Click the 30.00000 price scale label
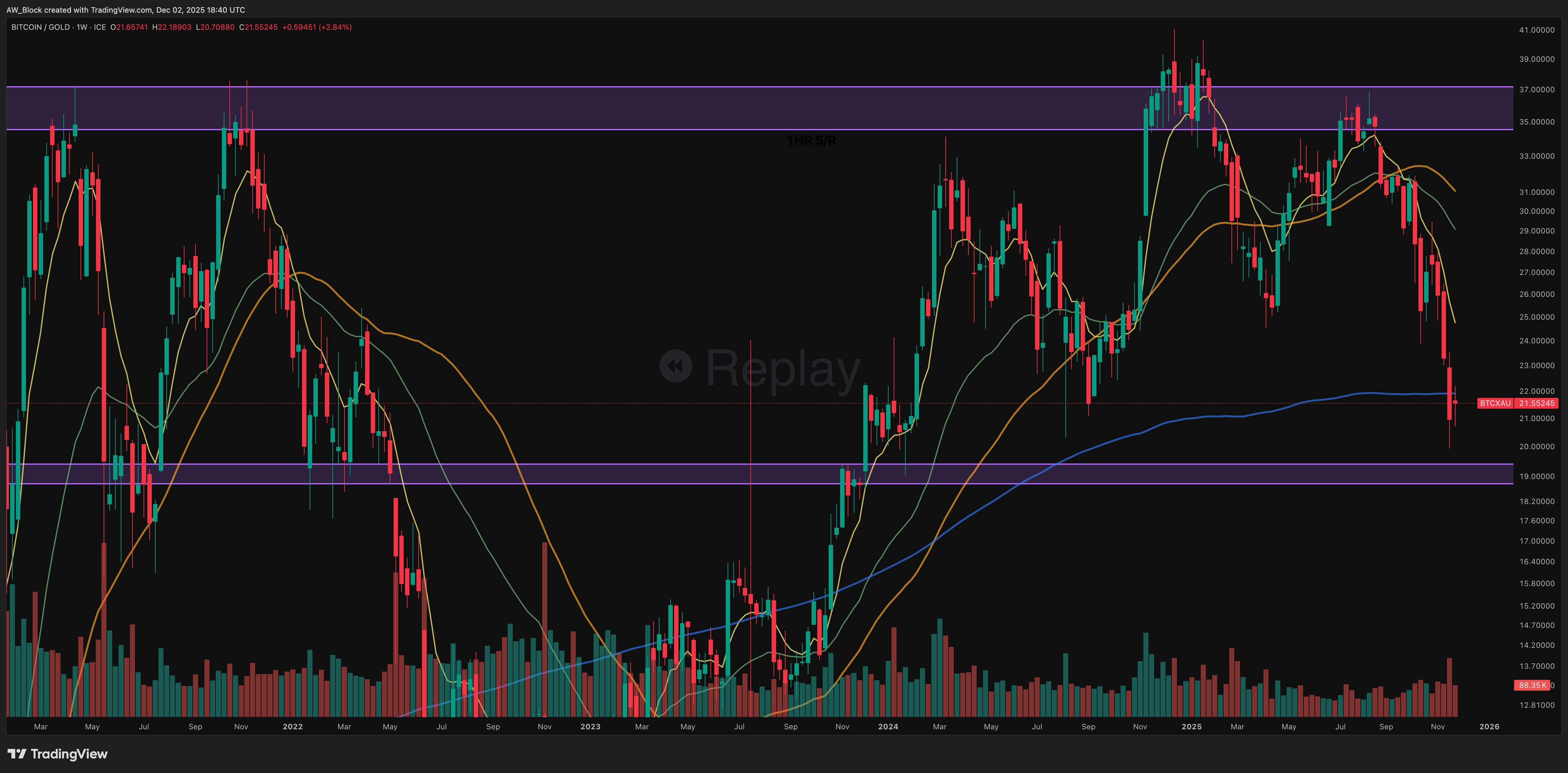This screenshot has height=773, width=1568. 1536,211
